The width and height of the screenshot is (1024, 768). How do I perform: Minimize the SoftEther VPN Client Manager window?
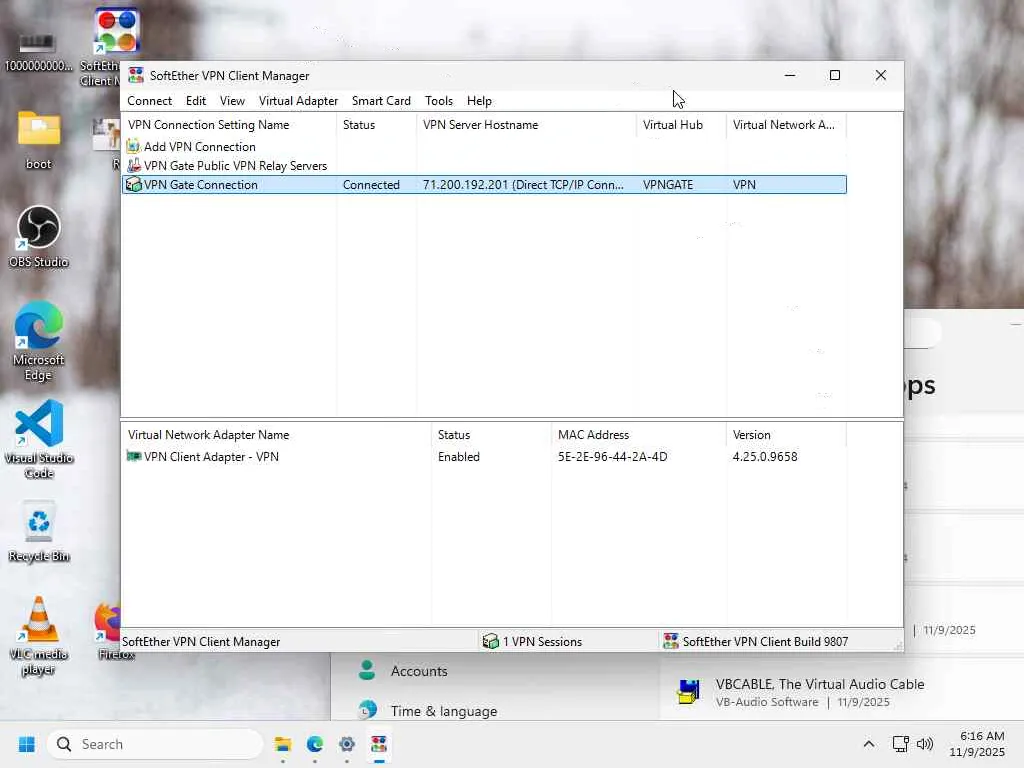coord(790,75)
